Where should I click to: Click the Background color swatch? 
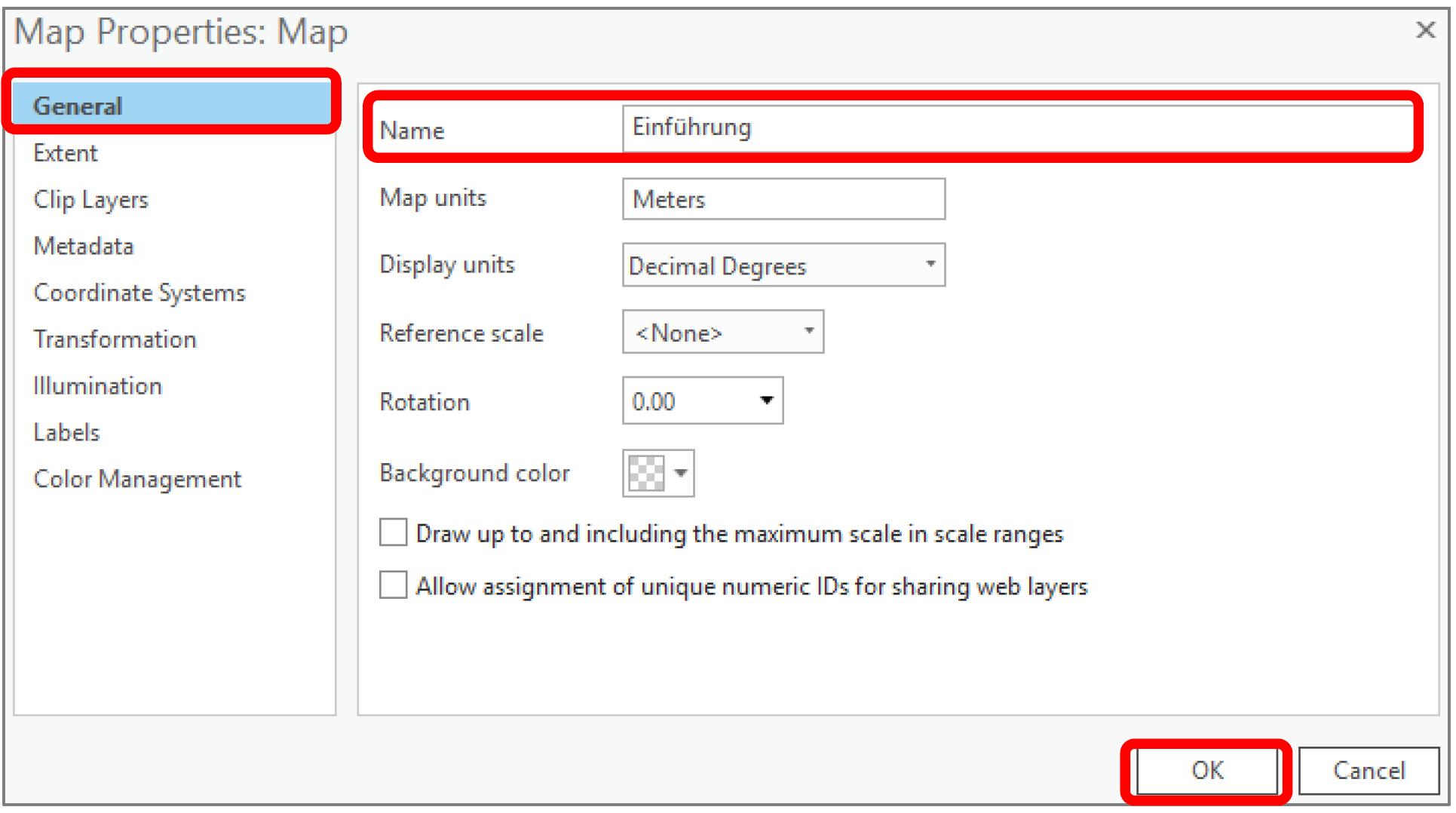646,474
